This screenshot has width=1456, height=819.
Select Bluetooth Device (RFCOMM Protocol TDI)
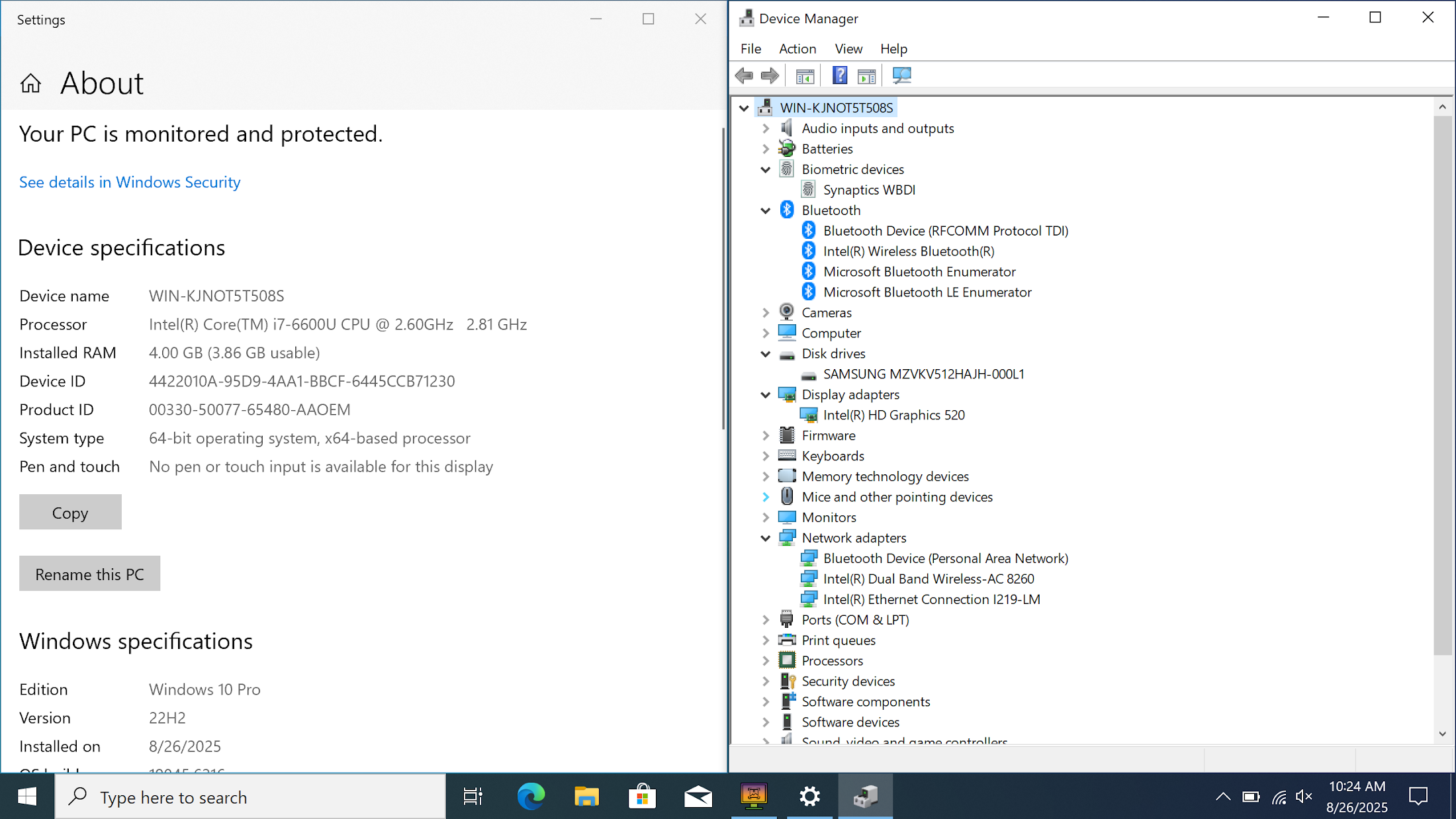(x=946, y=230)
